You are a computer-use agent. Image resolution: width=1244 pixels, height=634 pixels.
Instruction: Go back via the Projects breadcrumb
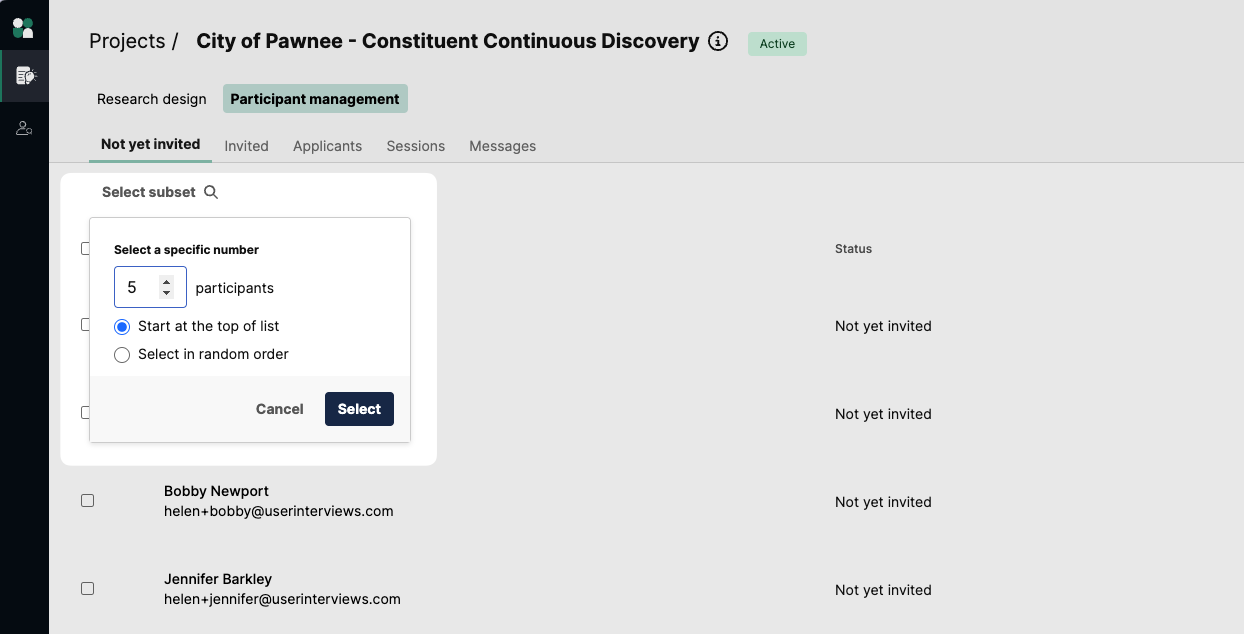(127, 41)
